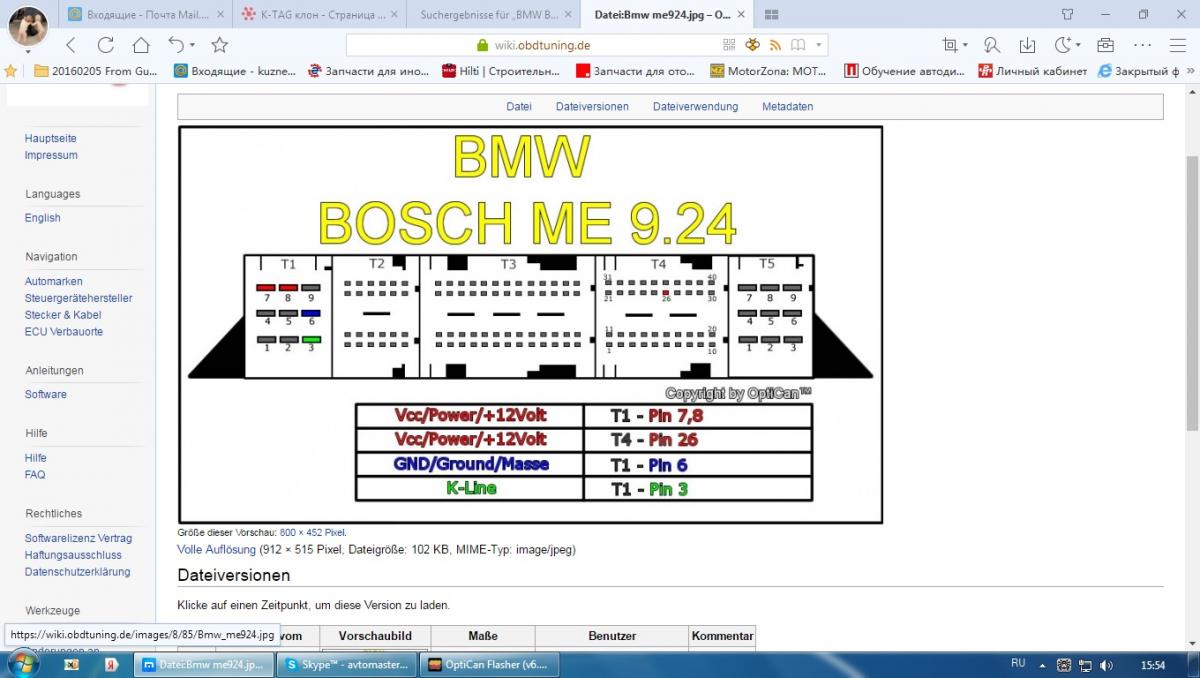Screen dimensions: 1200x678
Task: Switch to the Mail.ru inbox tab
Action: (x=144, y=15)
